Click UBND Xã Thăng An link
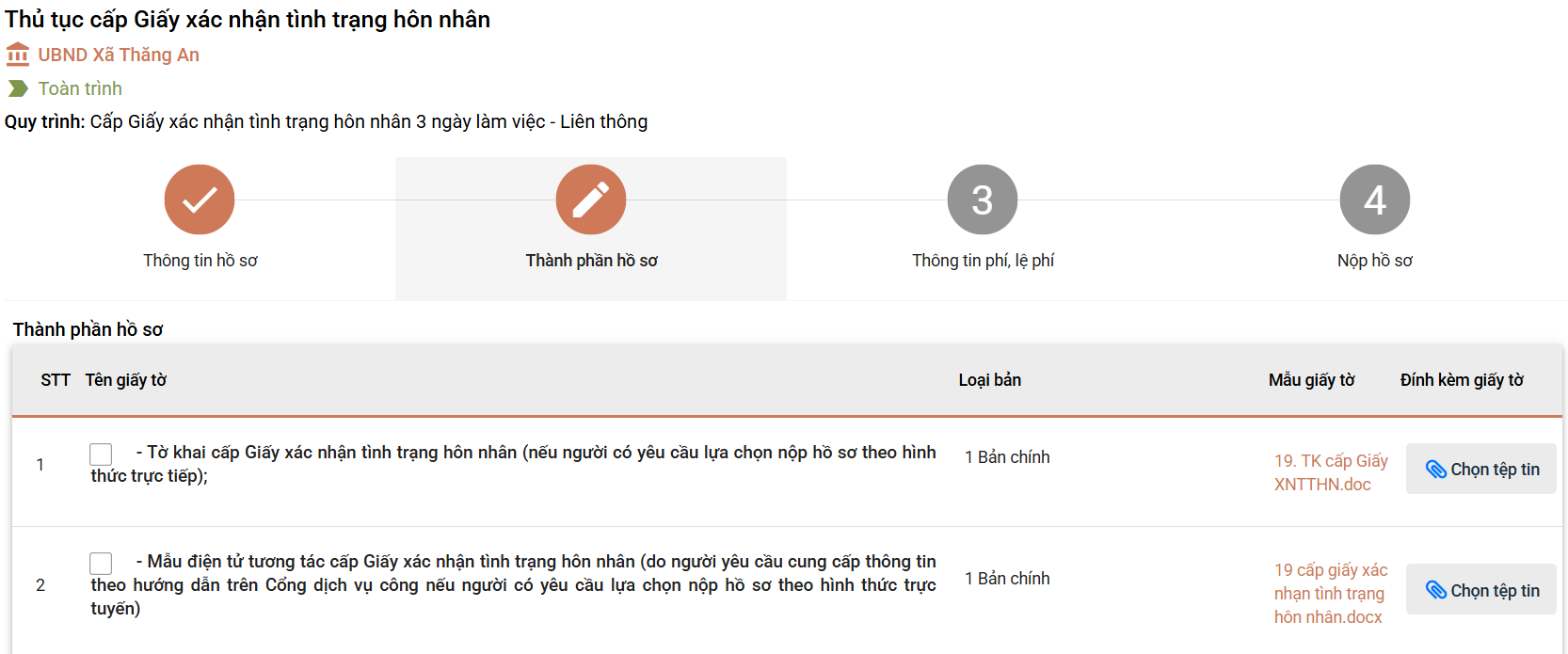1568x654 pixels. (119, 55)
